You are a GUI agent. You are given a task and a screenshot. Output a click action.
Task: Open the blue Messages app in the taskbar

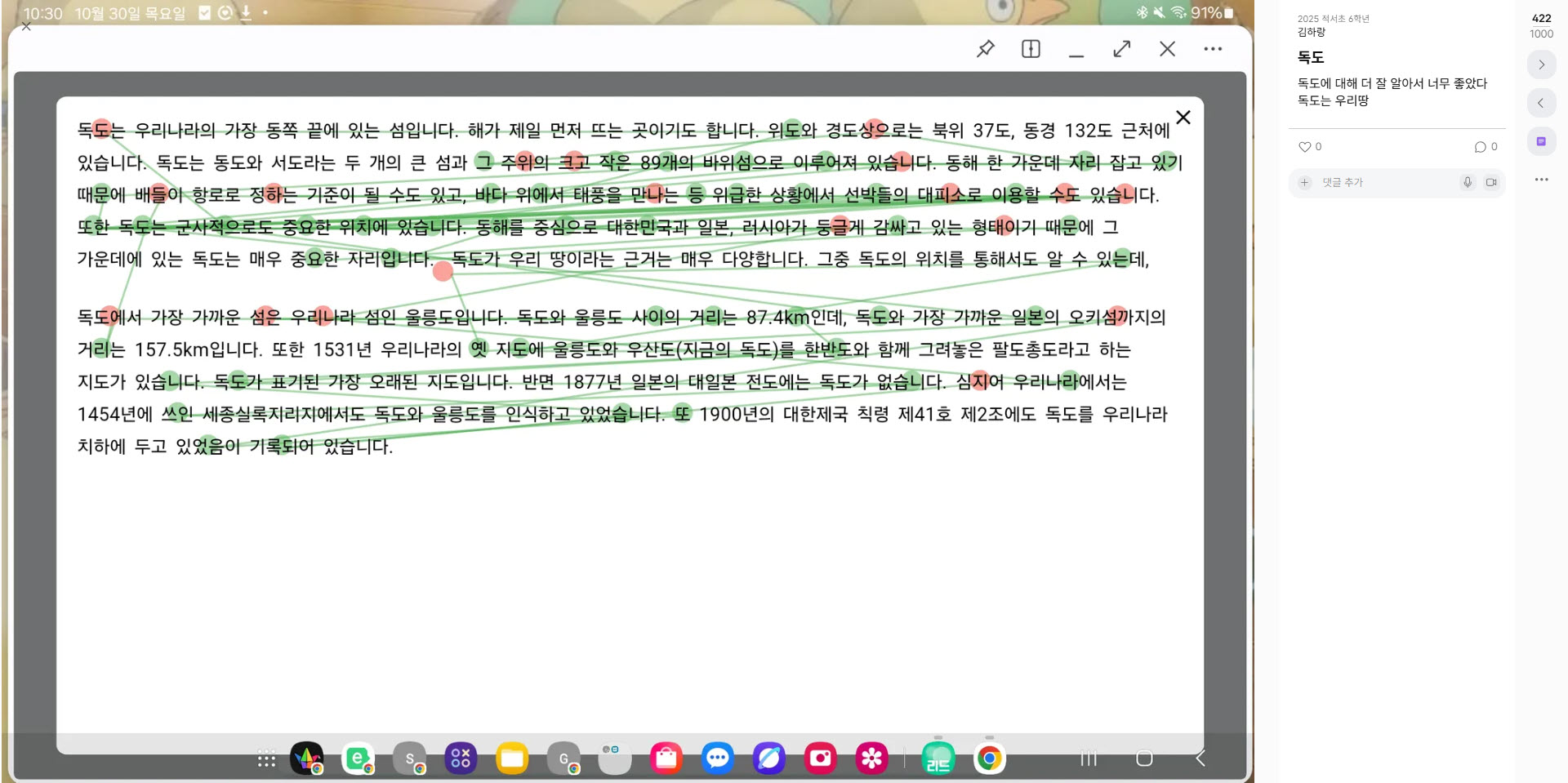point(718,759)
